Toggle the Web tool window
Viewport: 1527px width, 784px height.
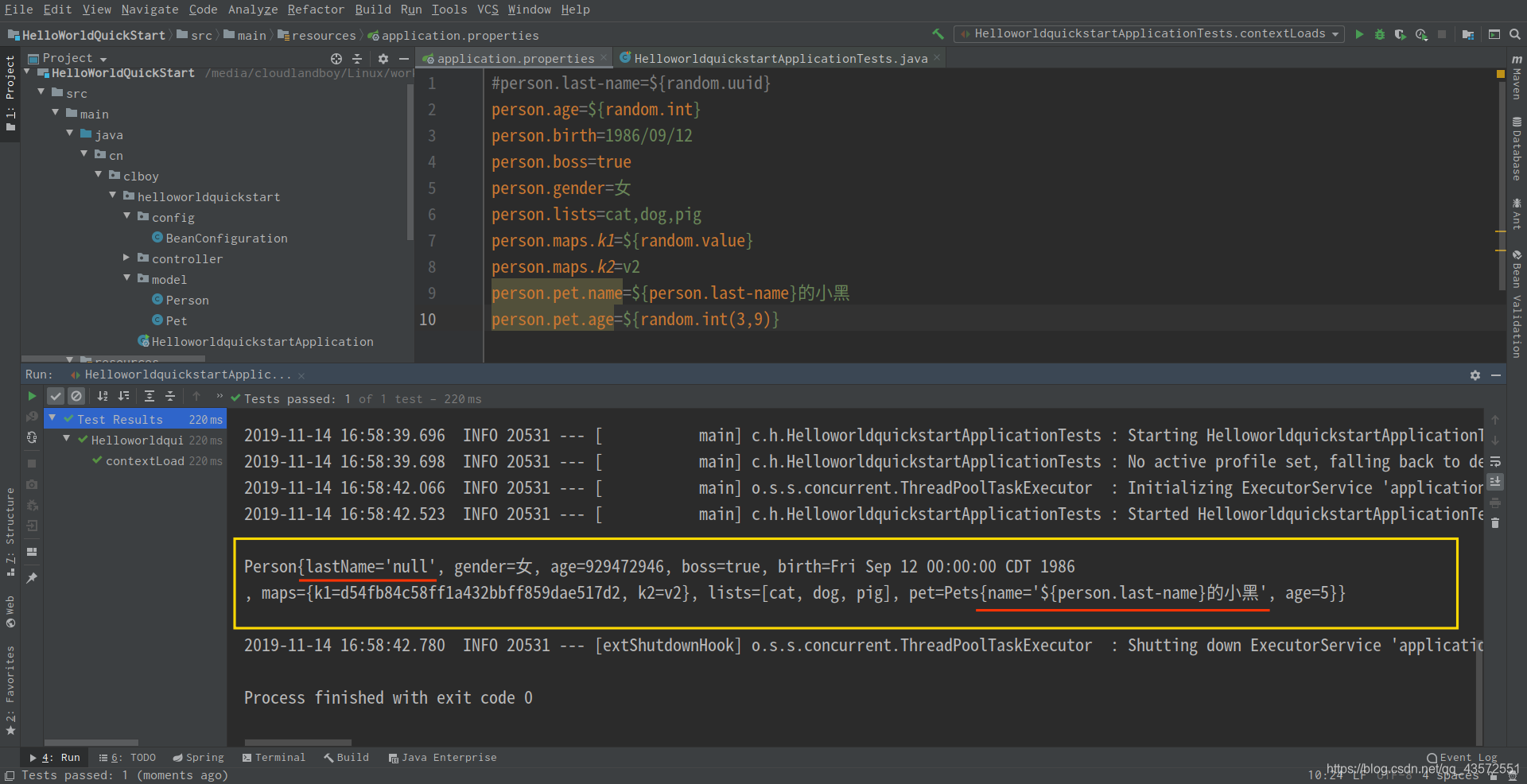point(10,611)
